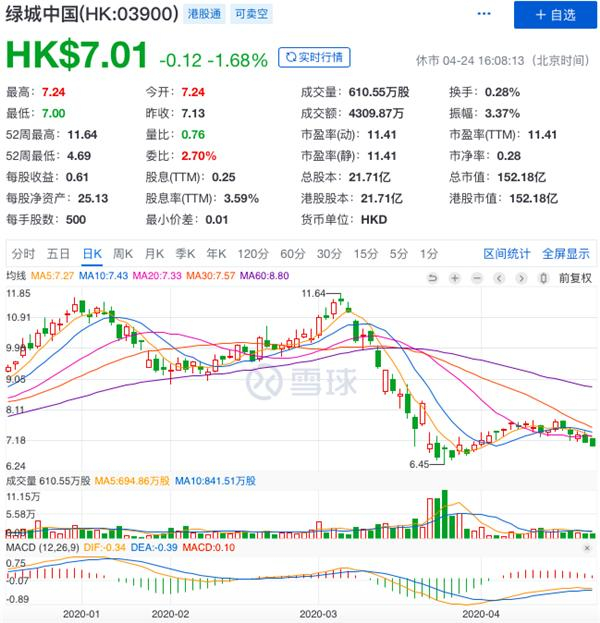600x623 pixels.
Task: Close the MACD indicator panel
Action: [587, 548]
